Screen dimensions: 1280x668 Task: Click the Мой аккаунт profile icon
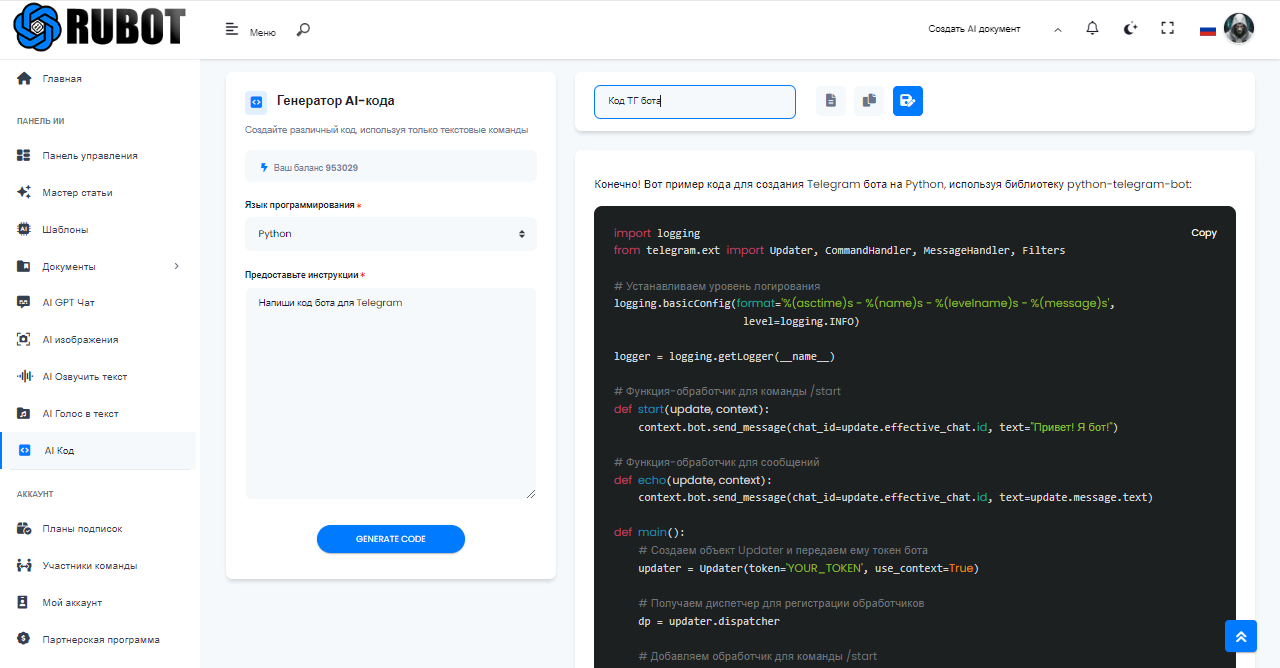(x=24, y=602)
